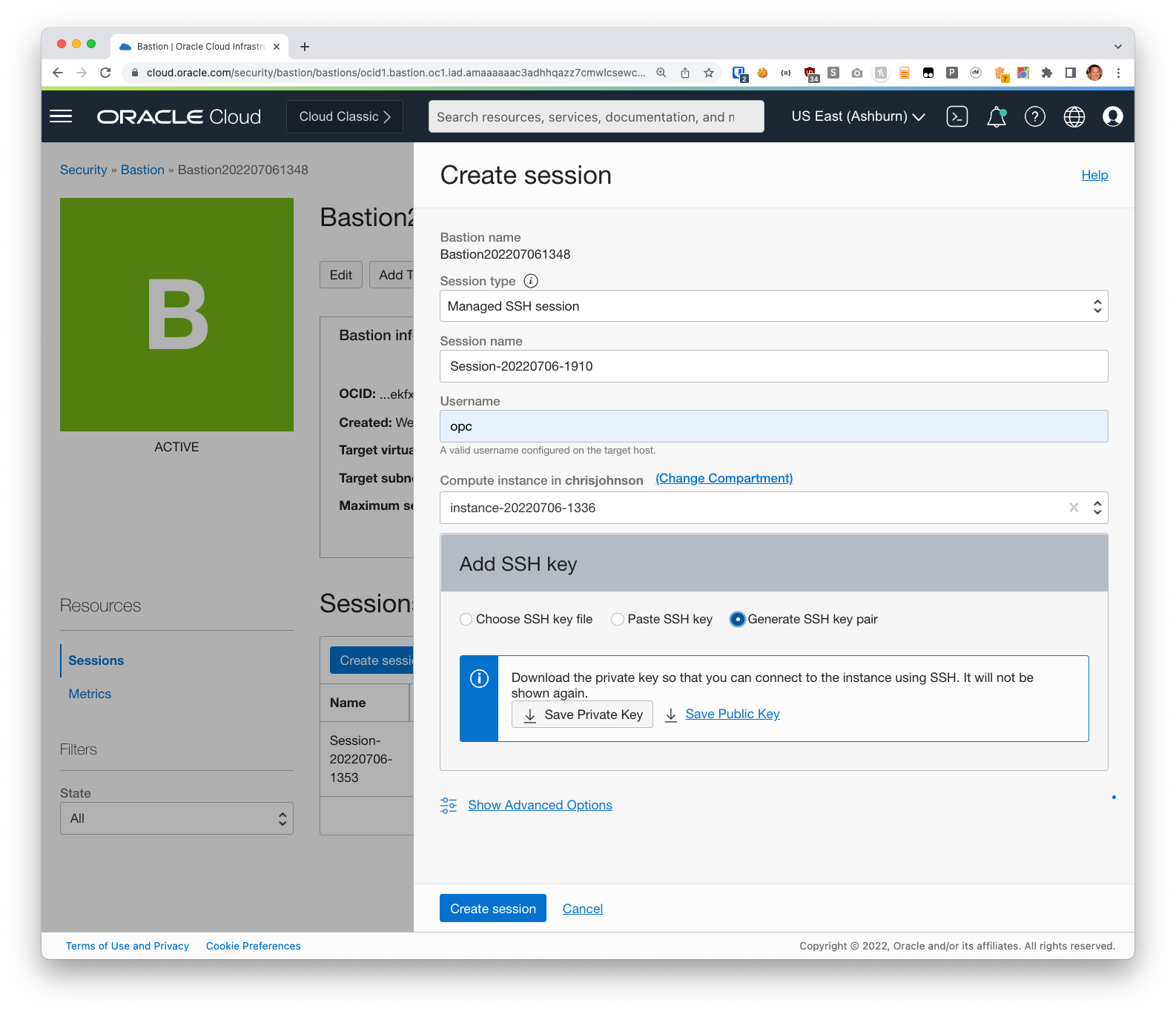
Task: Expand the US East (Ashburn) region selector
Action: click(x=858, y=116)
